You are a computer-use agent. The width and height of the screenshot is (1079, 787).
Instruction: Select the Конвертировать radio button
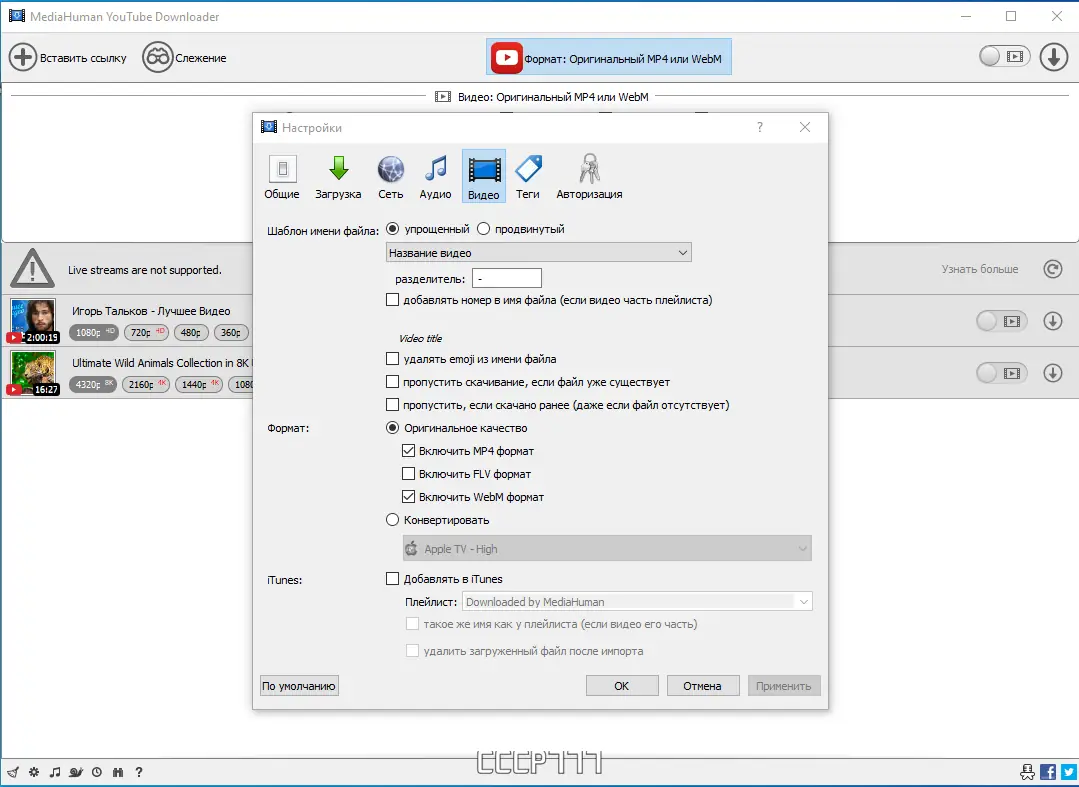392,519
